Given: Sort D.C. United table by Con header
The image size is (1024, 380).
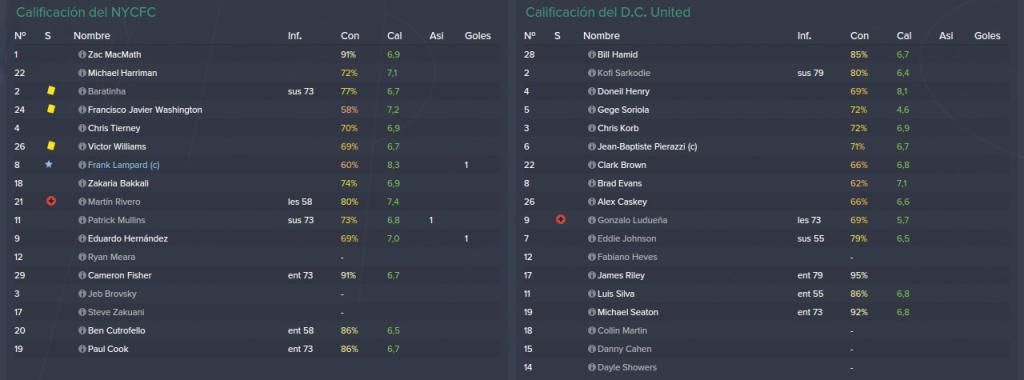Looking at the screenshot, I should click(x=859, y=36).
